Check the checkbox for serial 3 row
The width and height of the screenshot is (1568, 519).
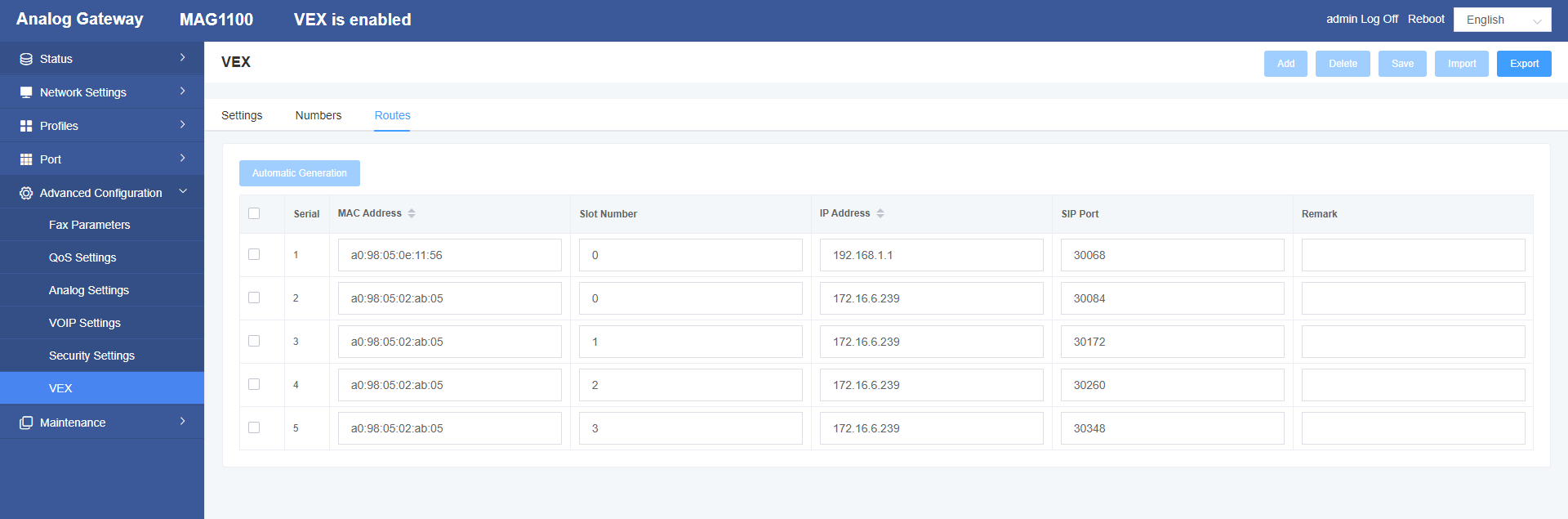tap(254, 341)
